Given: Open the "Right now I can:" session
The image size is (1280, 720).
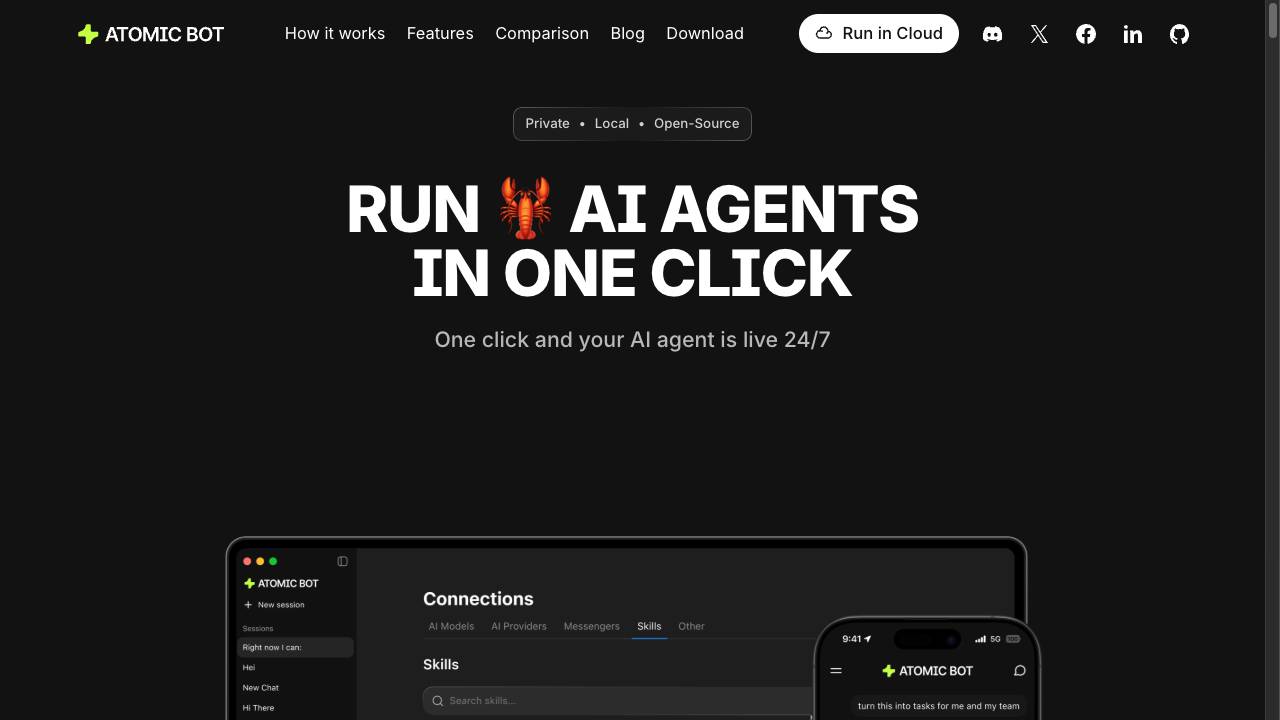Looking at the screenshot, I should (x=296, y=647).
